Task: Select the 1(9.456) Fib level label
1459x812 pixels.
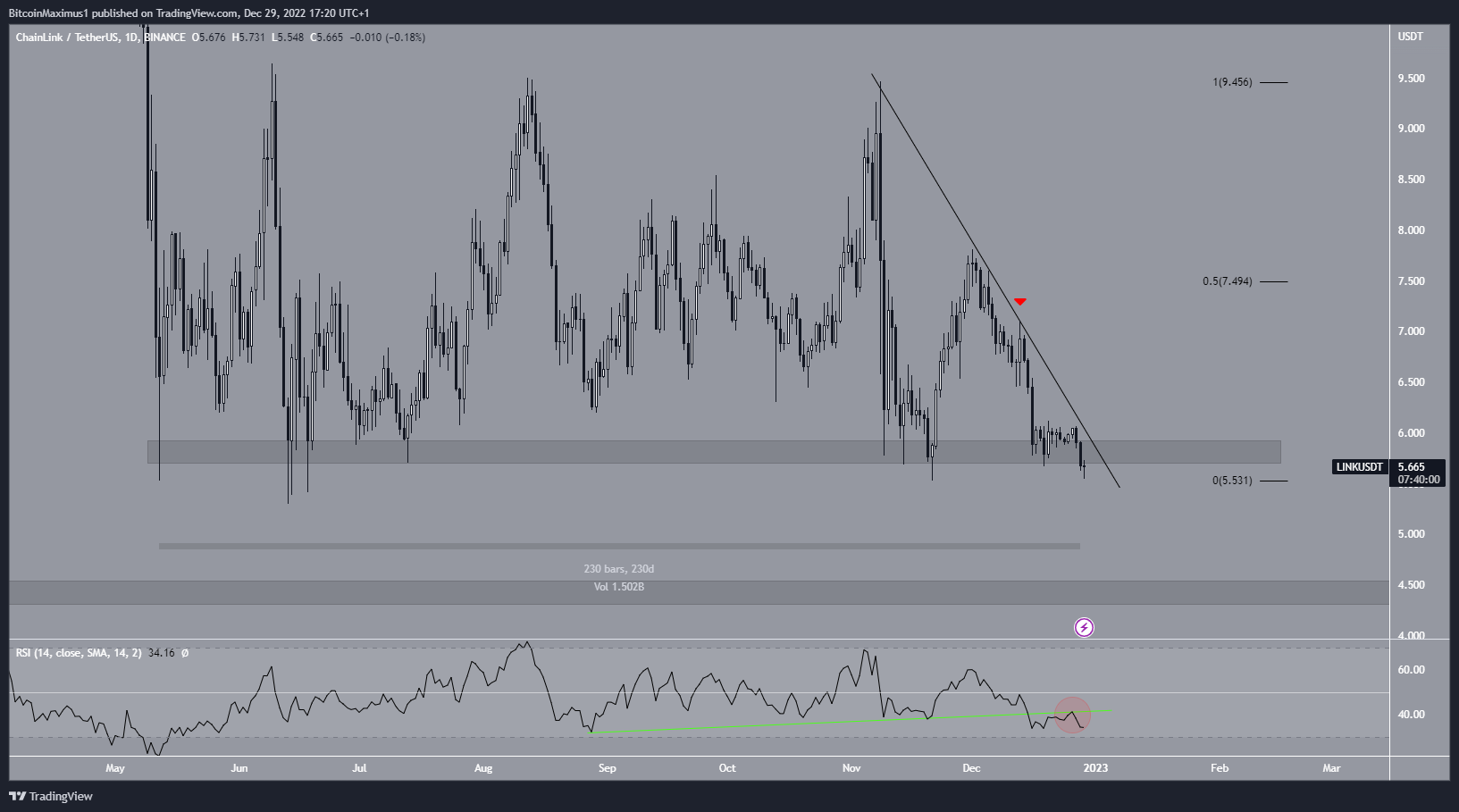Action: 1233,82
